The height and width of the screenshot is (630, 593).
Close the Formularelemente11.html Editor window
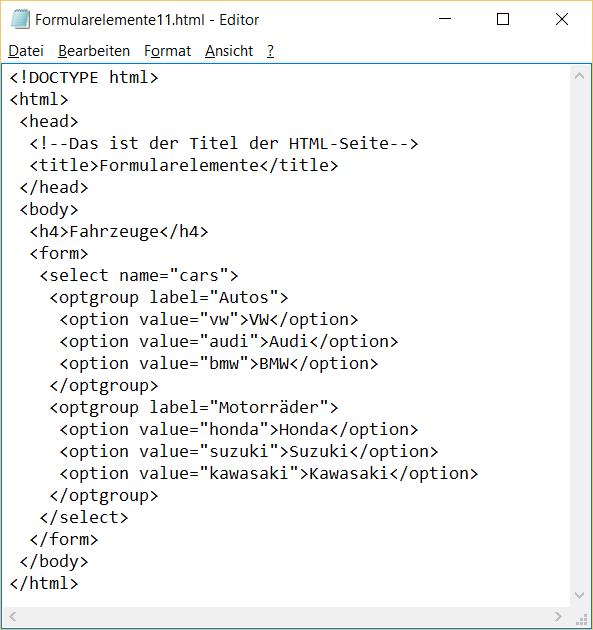562,19
